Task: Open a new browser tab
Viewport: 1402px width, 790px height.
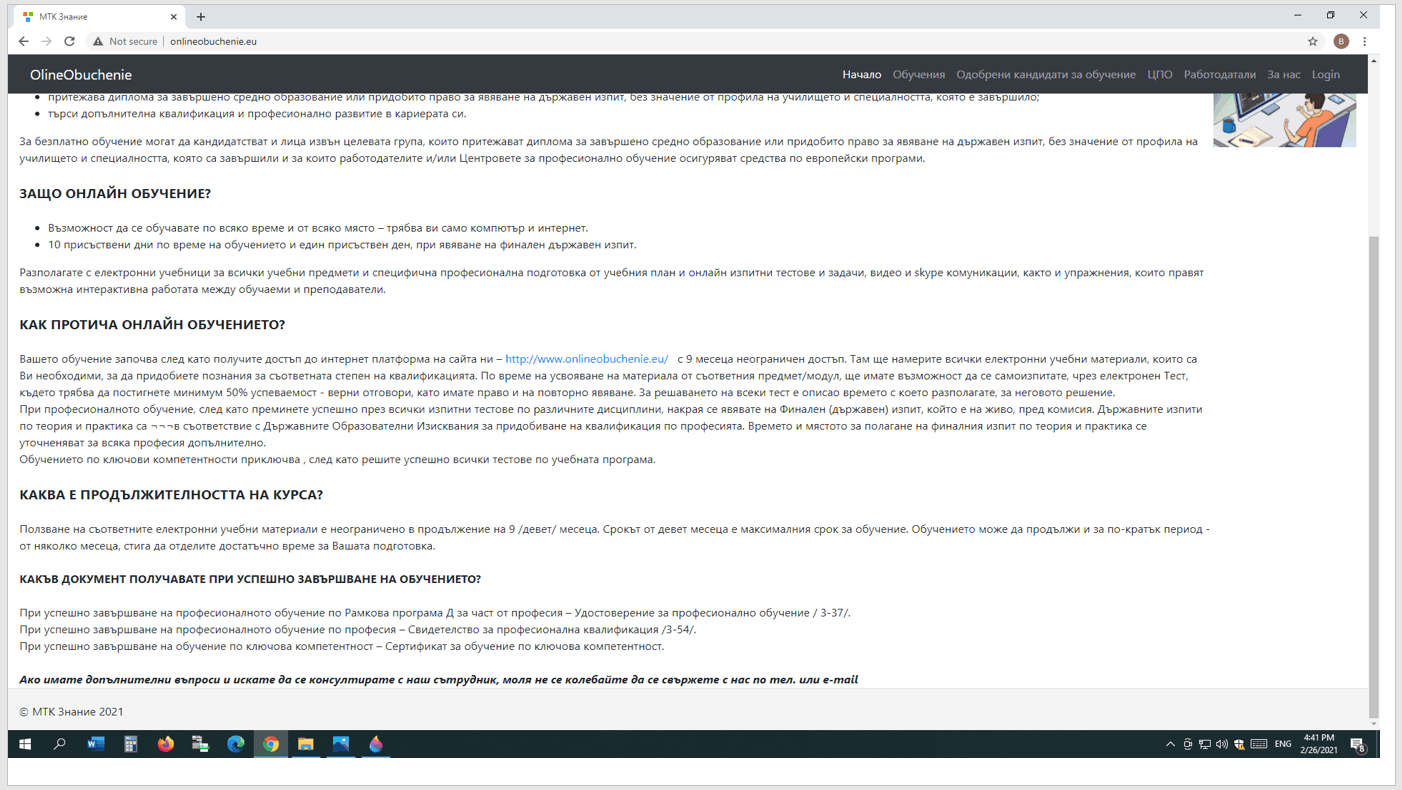Action: pyautogui.click(x=201, y=17)
